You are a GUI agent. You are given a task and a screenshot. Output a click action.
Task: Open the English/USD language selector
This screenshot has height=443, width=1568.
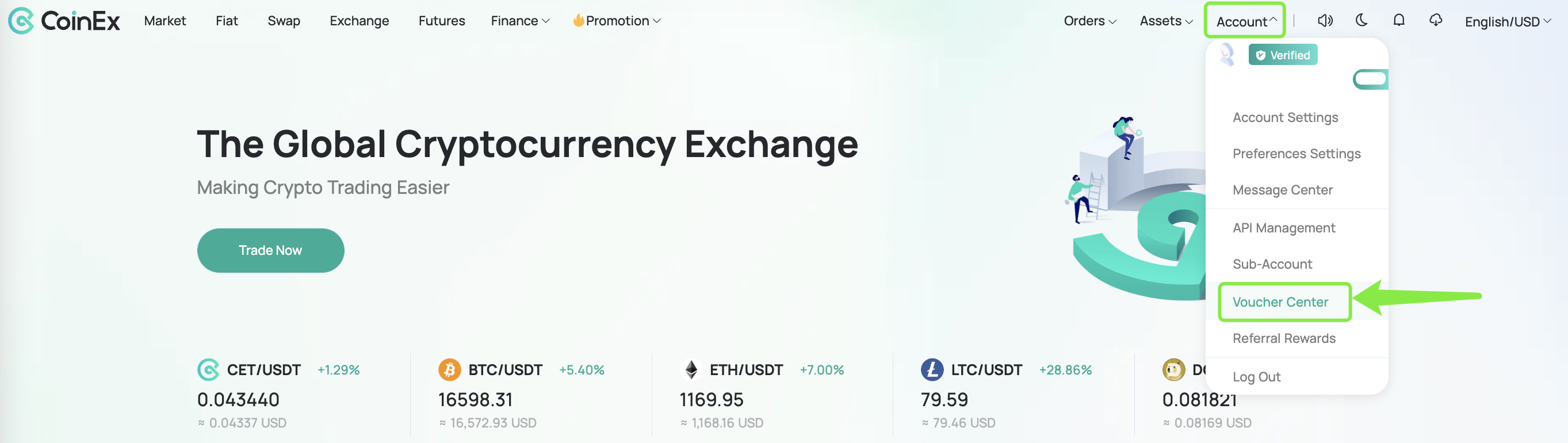tap(1508, 21)
